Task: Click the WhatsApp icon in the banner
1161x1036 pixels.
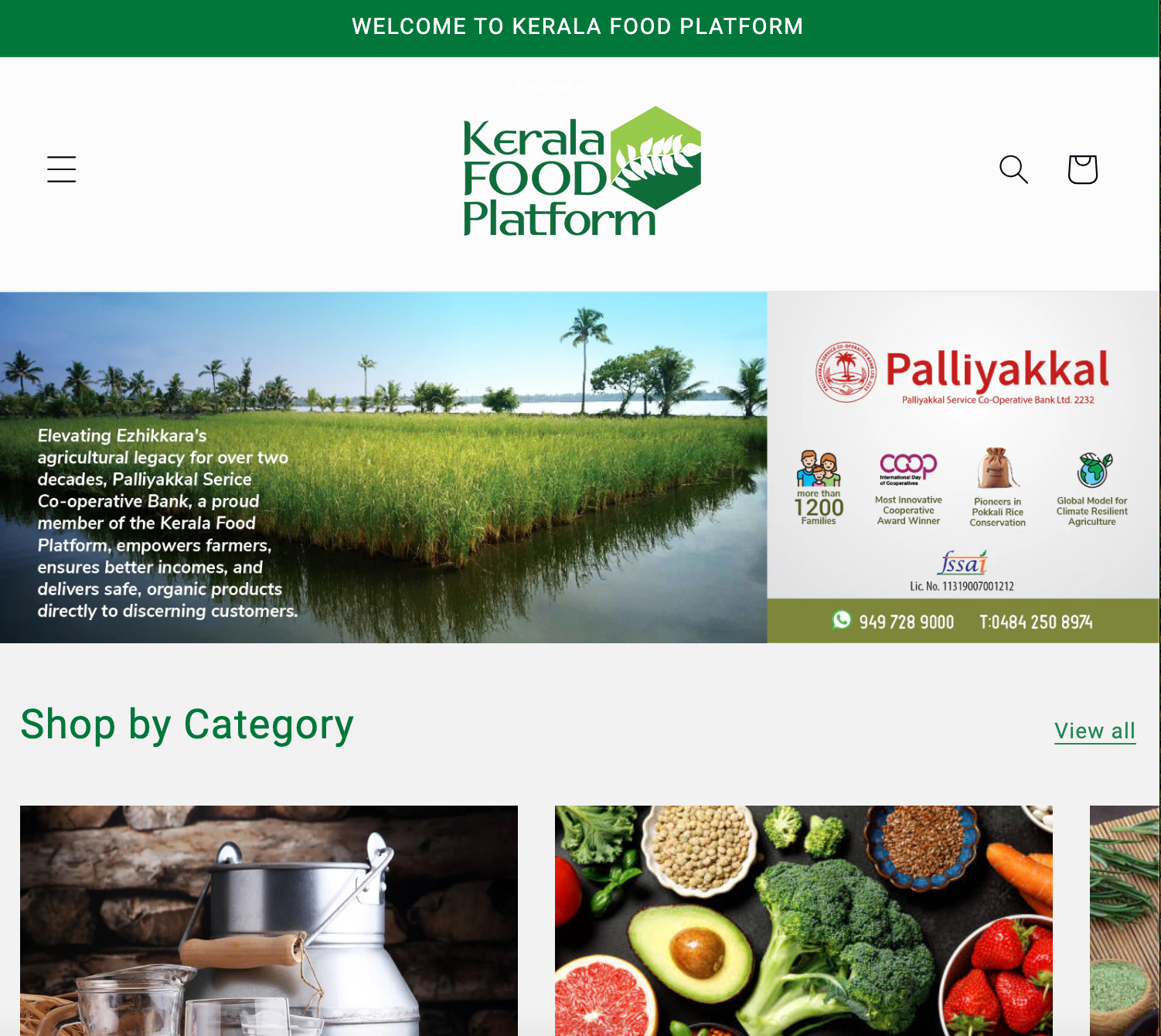Action: [842, 620]
